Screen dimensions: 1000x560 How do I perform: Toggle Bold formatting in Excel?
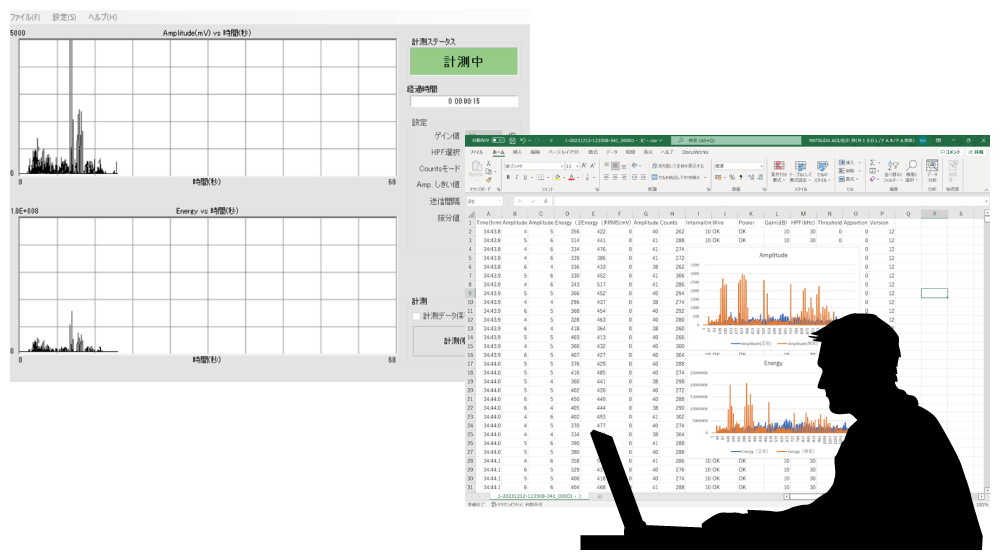point(508,177)
